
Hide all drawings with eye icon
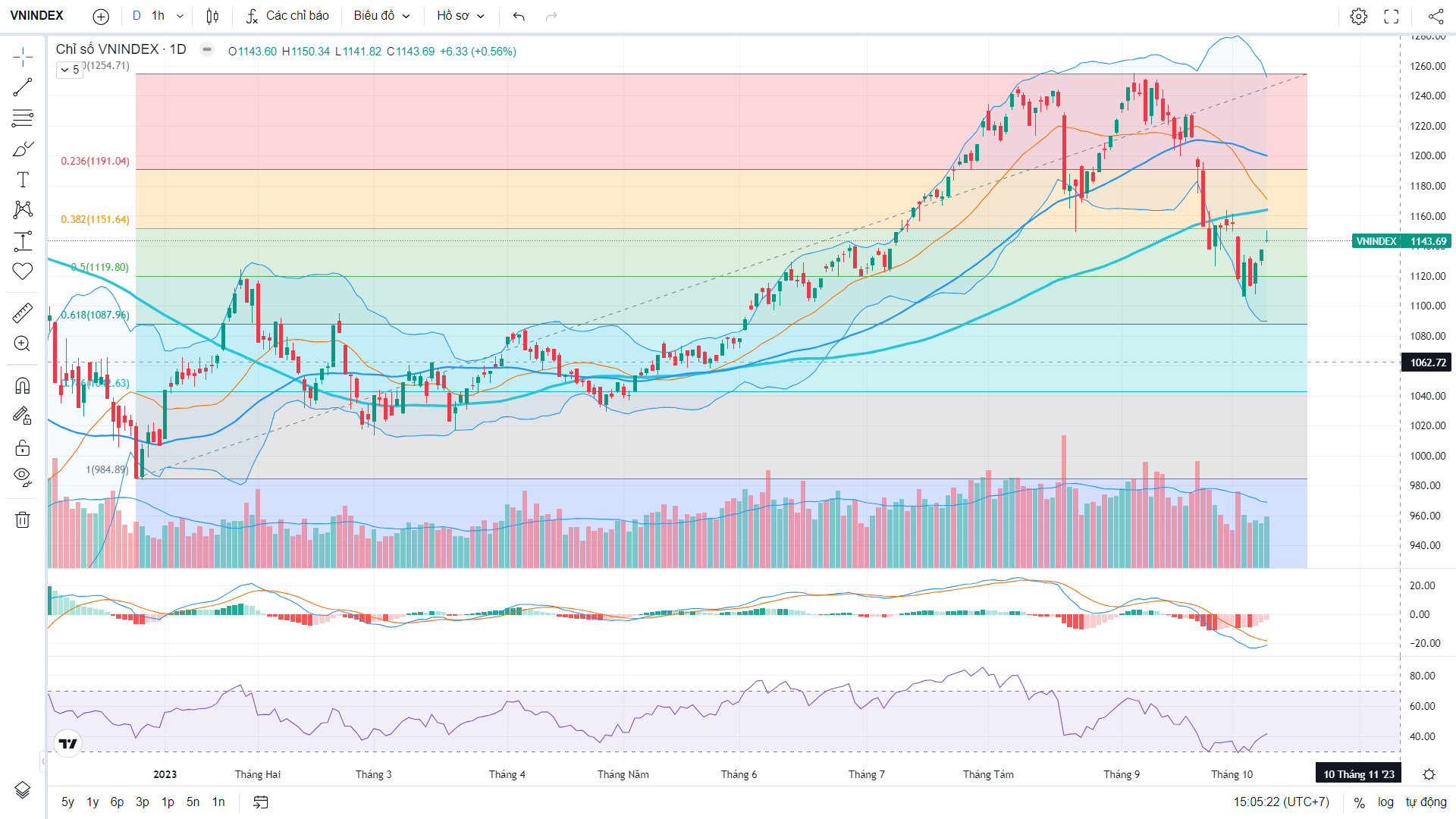tap(23, 477)
